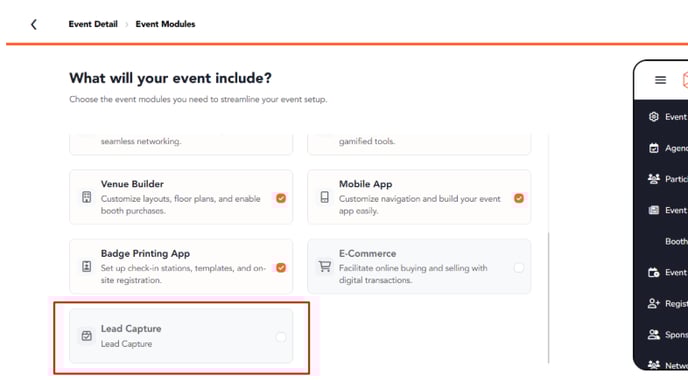
Task: Click the Venue Builder building icon
Action: click(86, 197)
